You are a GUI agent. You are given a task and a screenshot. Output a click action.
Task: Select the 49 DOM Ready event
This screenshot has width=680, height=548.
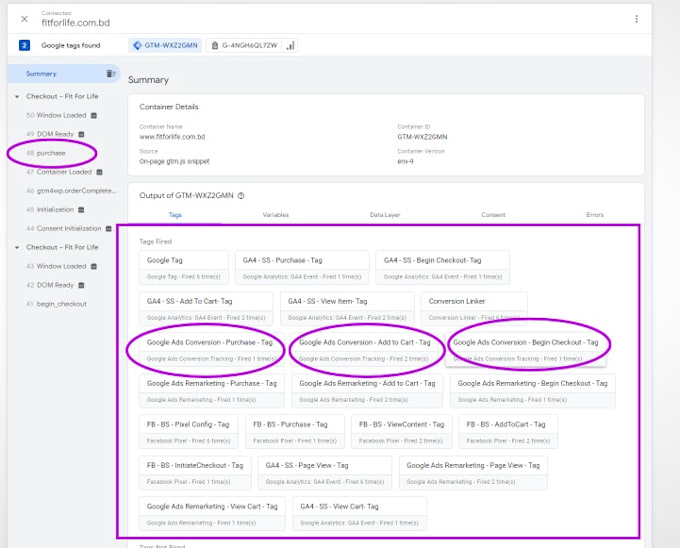coord(50,134)
